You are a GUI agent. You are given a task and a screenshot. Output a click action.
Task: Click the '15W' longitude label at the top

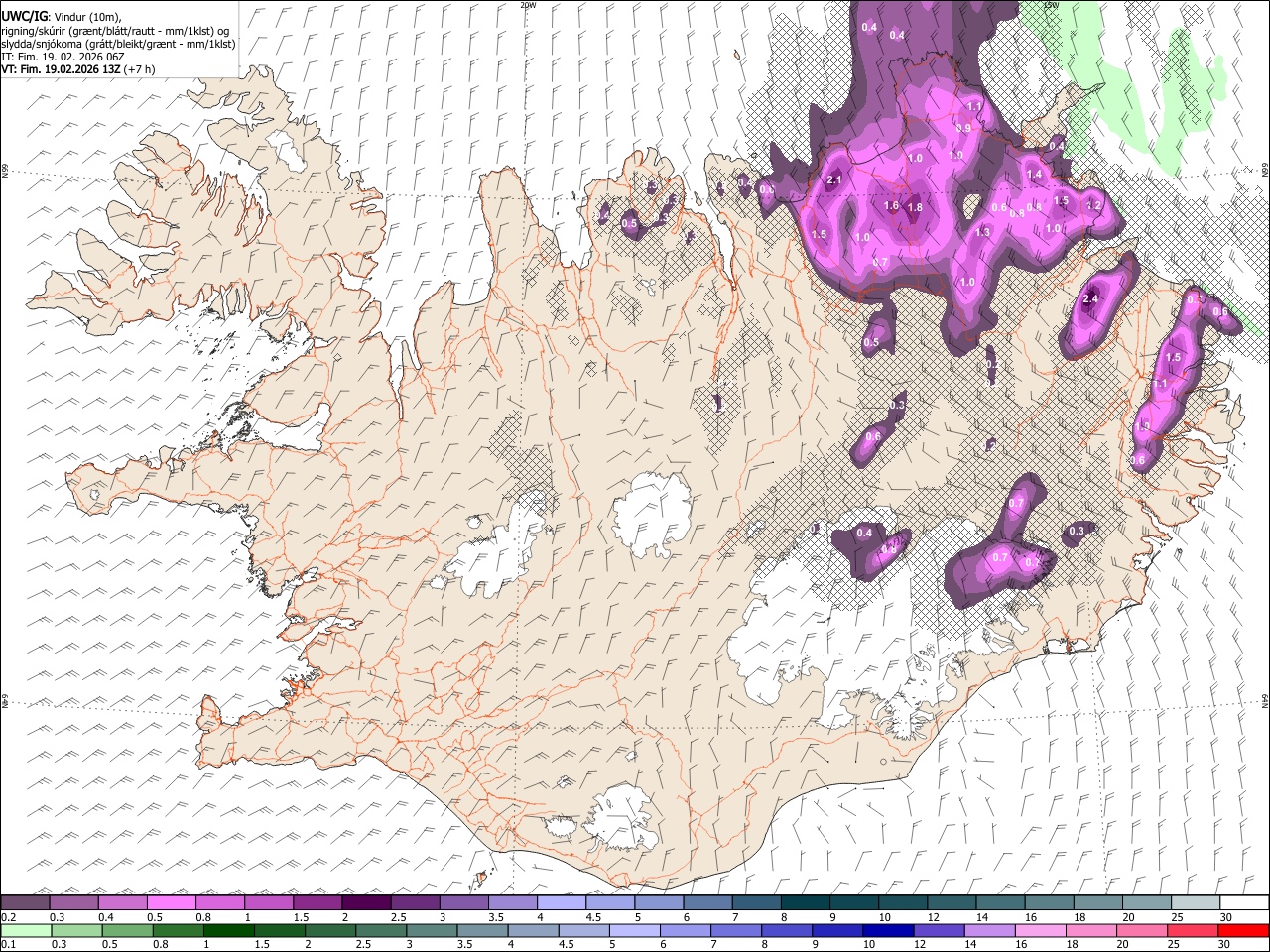pos(1051,5)
